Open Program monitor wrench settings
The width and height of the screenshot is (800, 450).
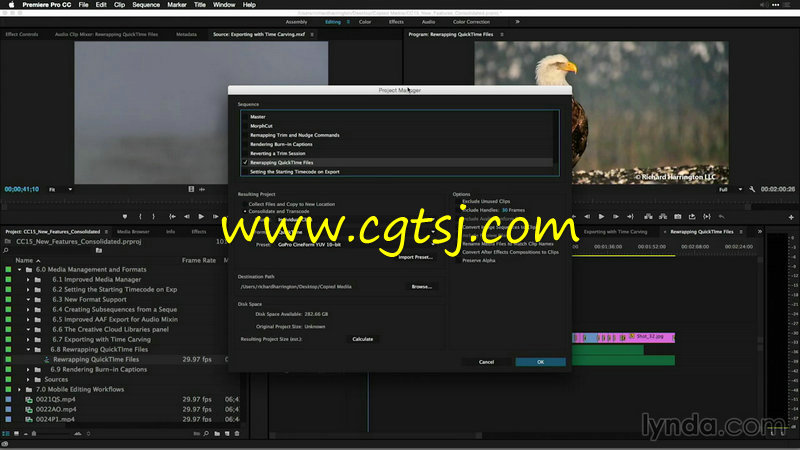pyautogui.click(x=752, y=189)
